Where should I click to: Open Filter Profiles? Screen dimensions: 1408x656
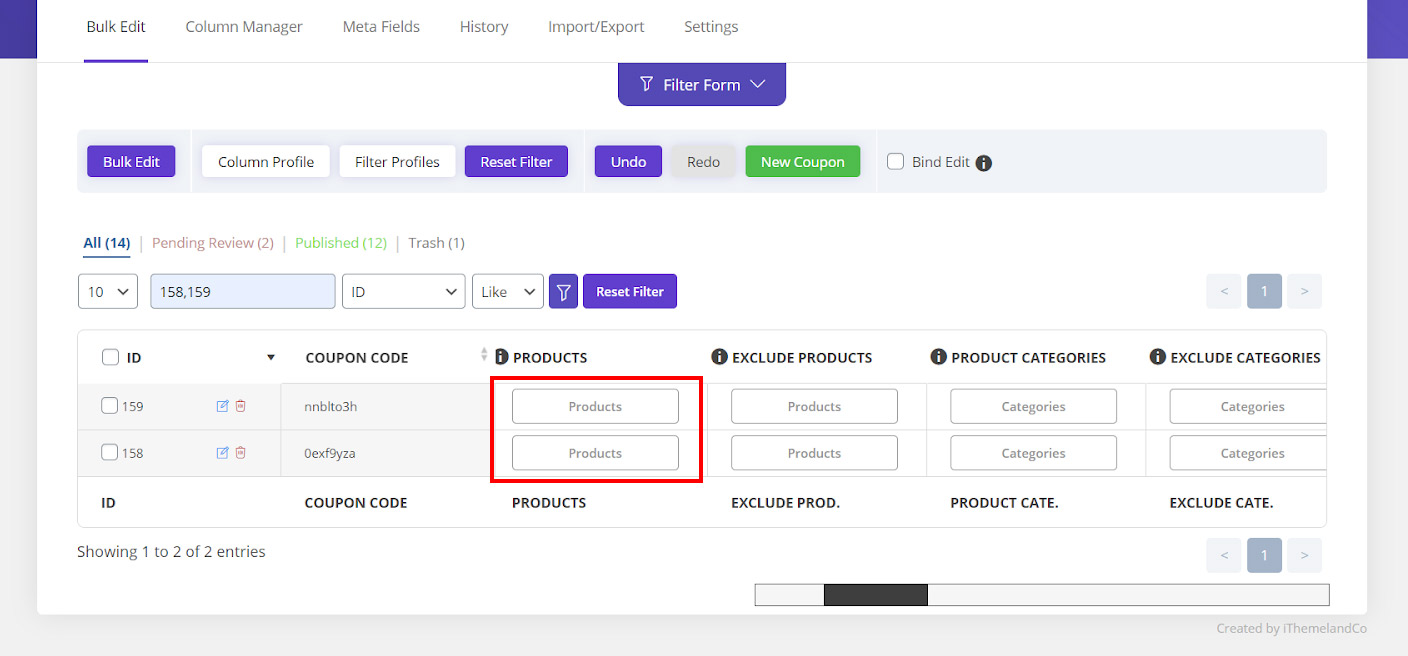[397, 162]
